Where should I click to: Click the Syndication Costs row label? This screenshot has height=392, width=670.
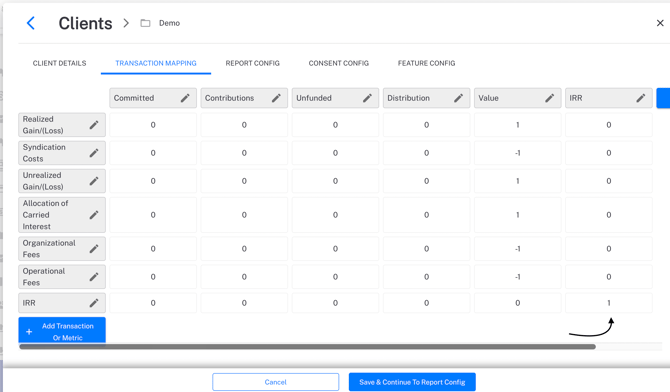[44, 153]
